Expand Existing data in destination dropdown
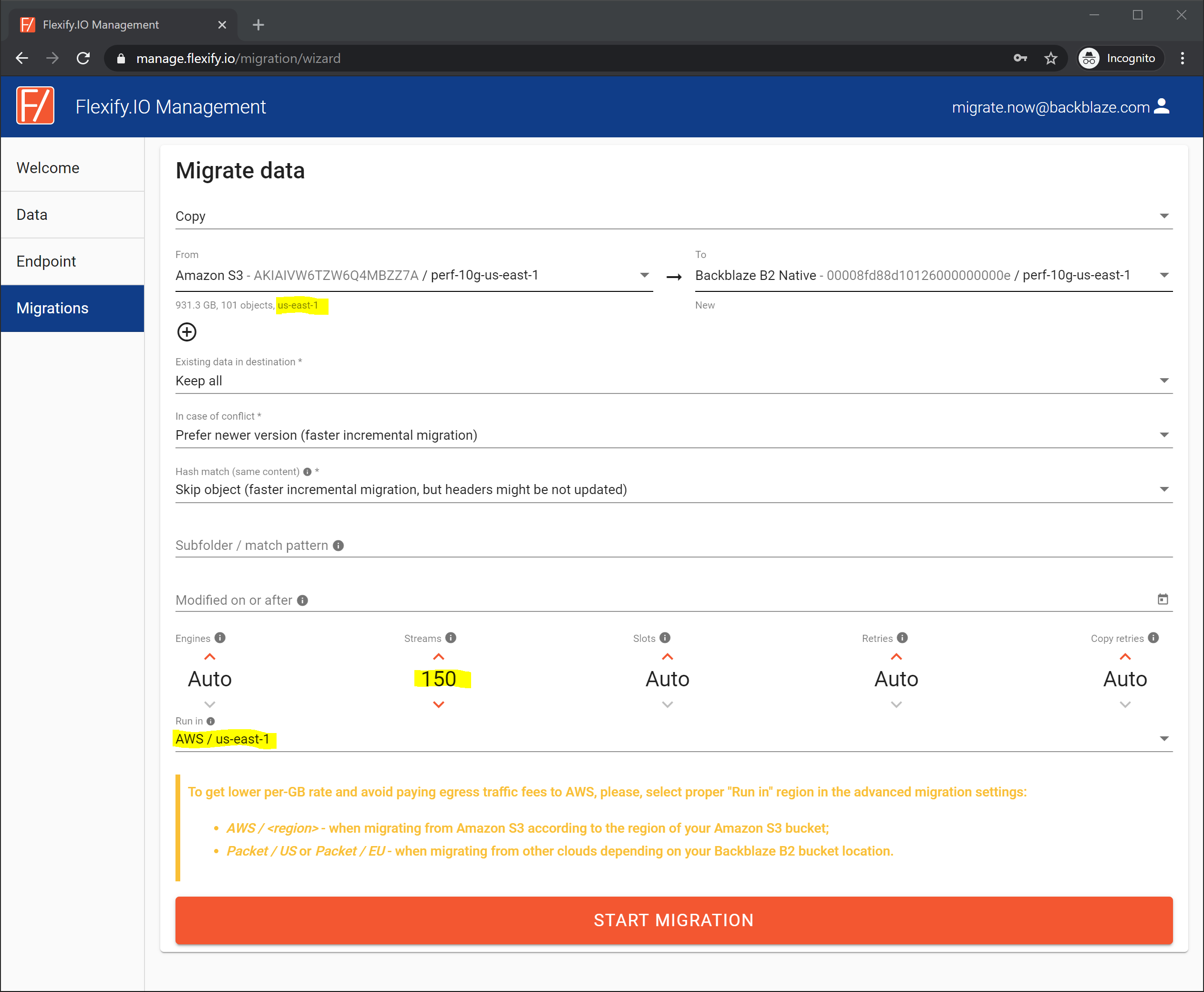 click(x=674, y=381)
